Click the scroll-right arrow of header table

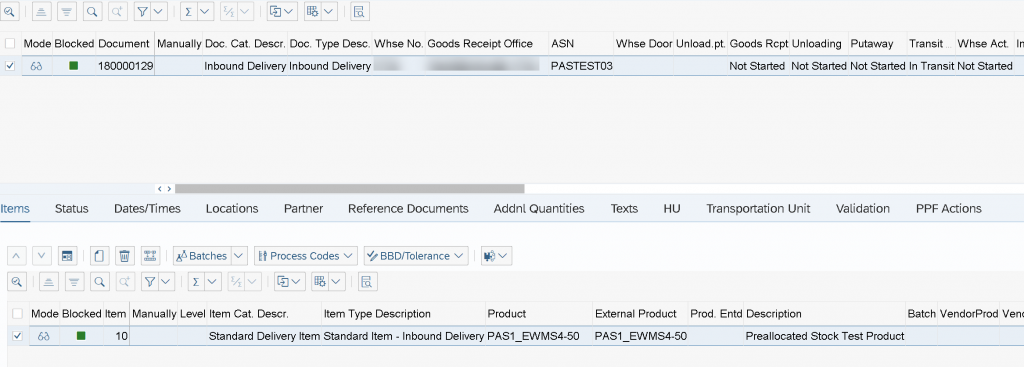(x=169, y=189)
